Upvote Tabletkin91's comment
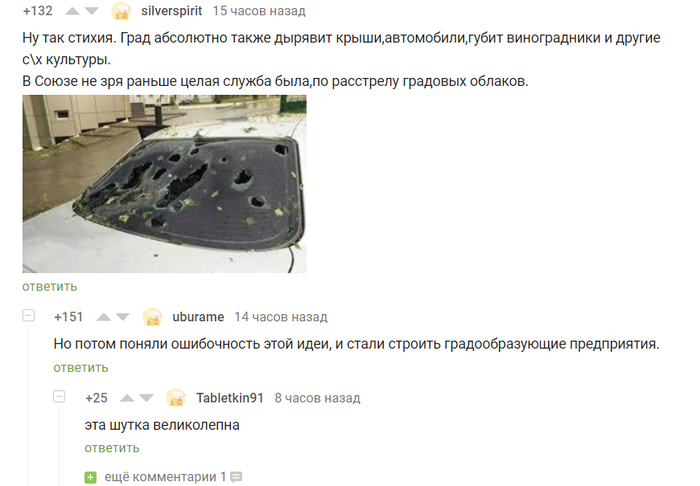The height and width of the screenshot is (486, 700). [x=127, y=398]
